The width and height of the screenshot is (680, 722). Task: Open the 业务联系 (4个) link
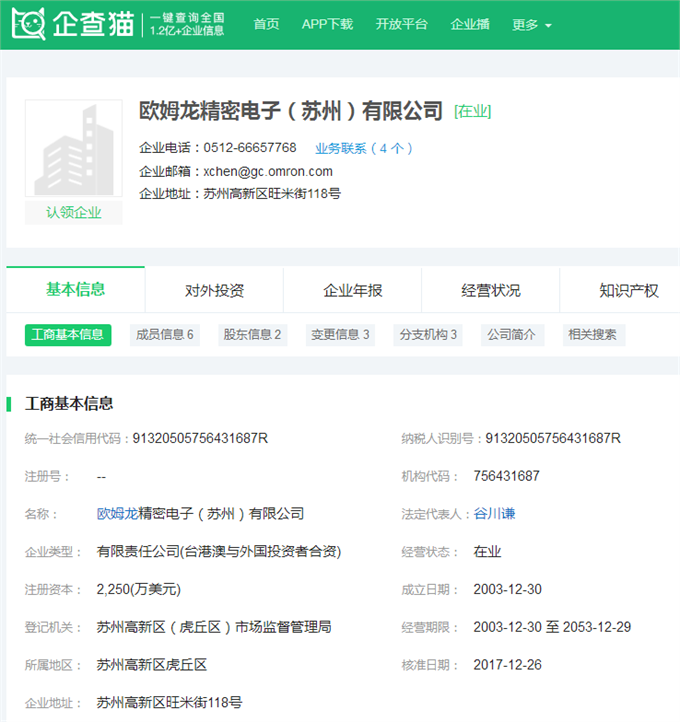point(364,148)
